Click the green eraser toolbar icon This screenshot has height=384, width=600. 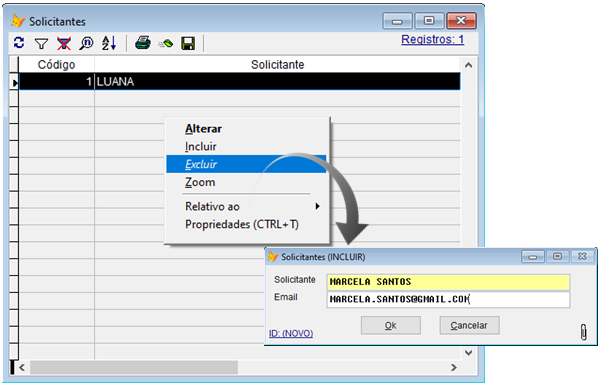(x=166, y=44)
